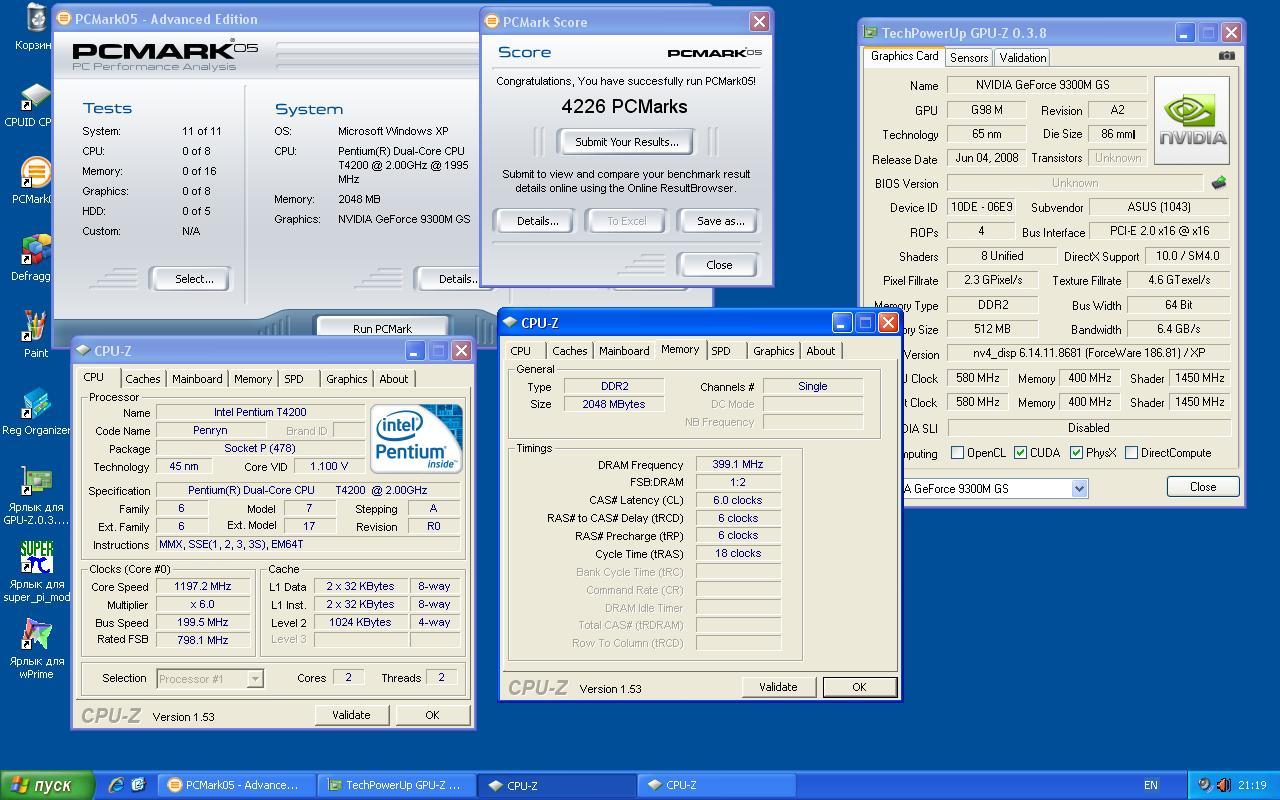Switch to TechPowerUp GPU-Z taskbar button
Screen dimensions: 1280x800
click(397, 785)
